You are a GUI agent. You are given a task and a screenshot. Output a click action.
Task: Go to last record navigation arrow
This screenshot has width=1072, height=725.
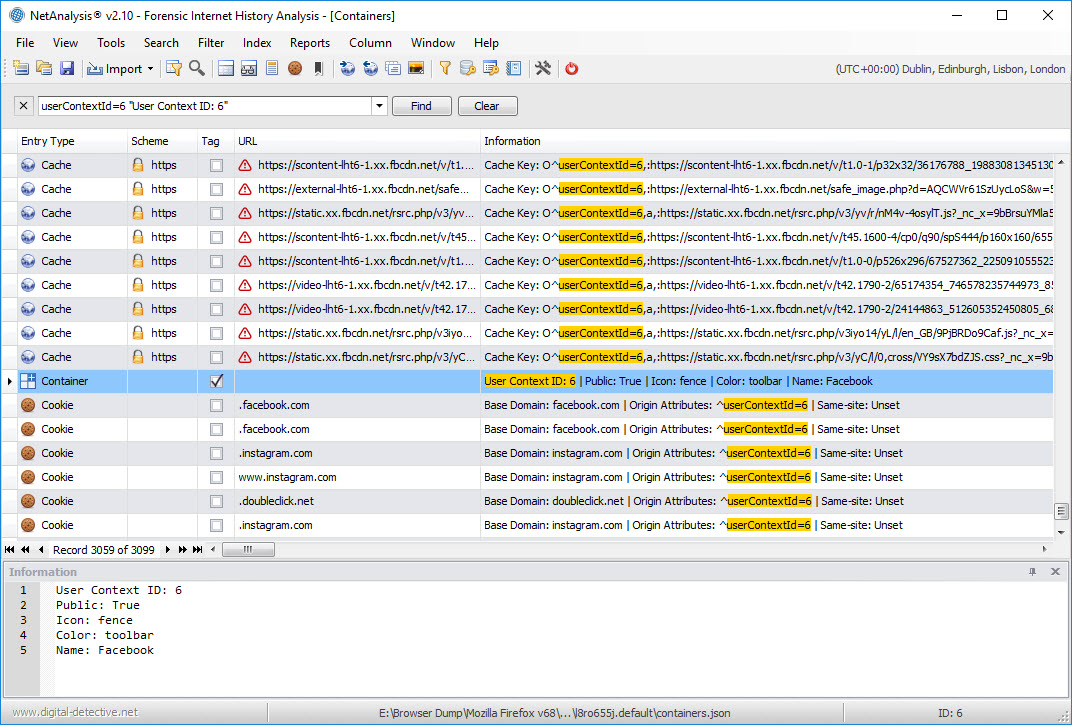tap(198, 549)
